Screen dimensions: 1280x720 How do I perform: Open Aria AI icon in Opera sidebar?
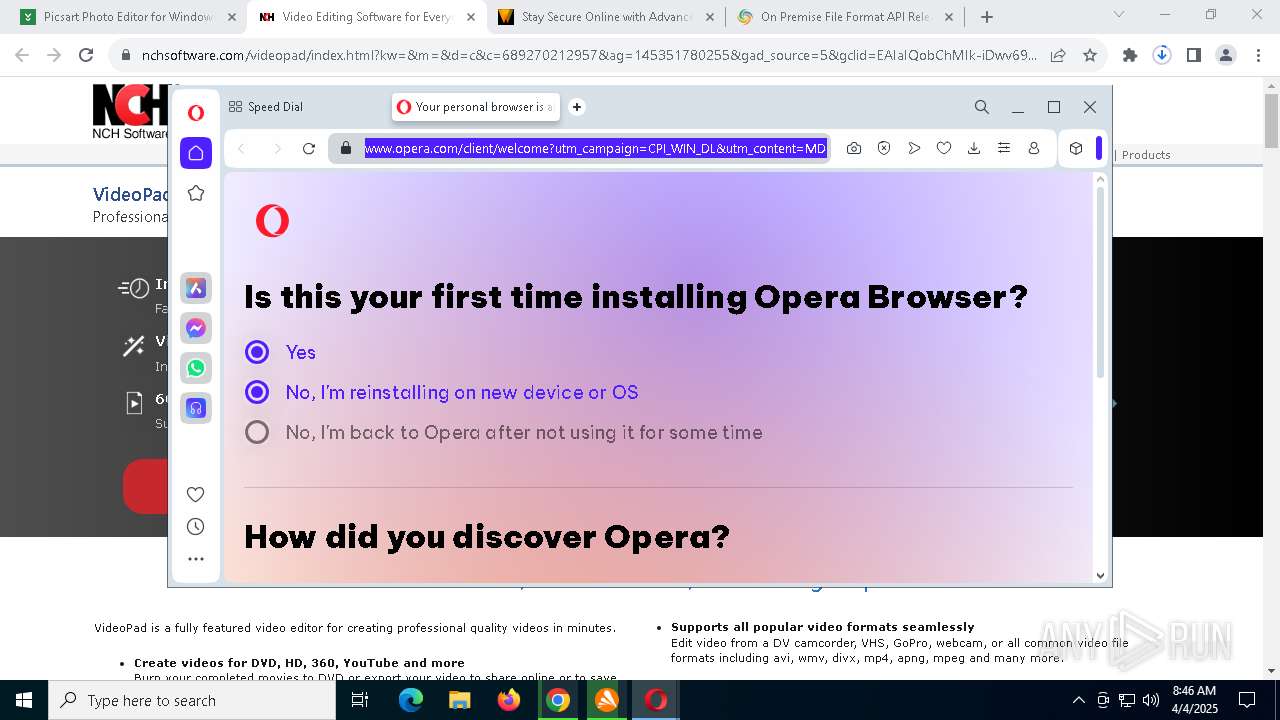click(196, 288)
